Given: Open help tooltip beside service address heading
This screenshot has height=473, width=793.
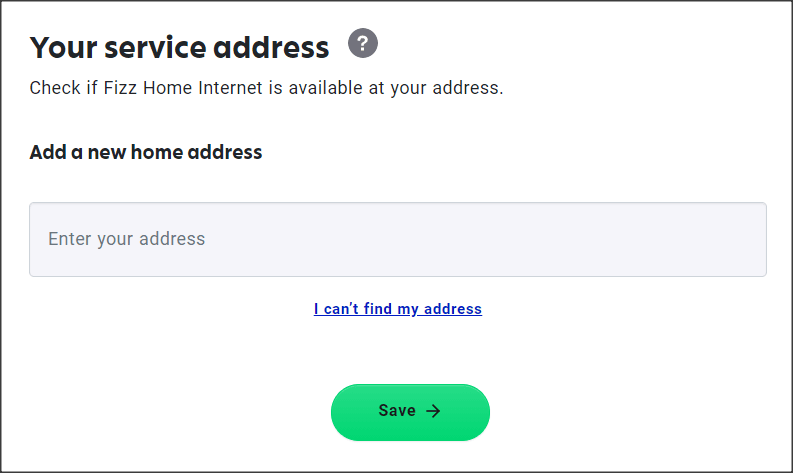Looking at the screenshot, I should click(363, 44).
